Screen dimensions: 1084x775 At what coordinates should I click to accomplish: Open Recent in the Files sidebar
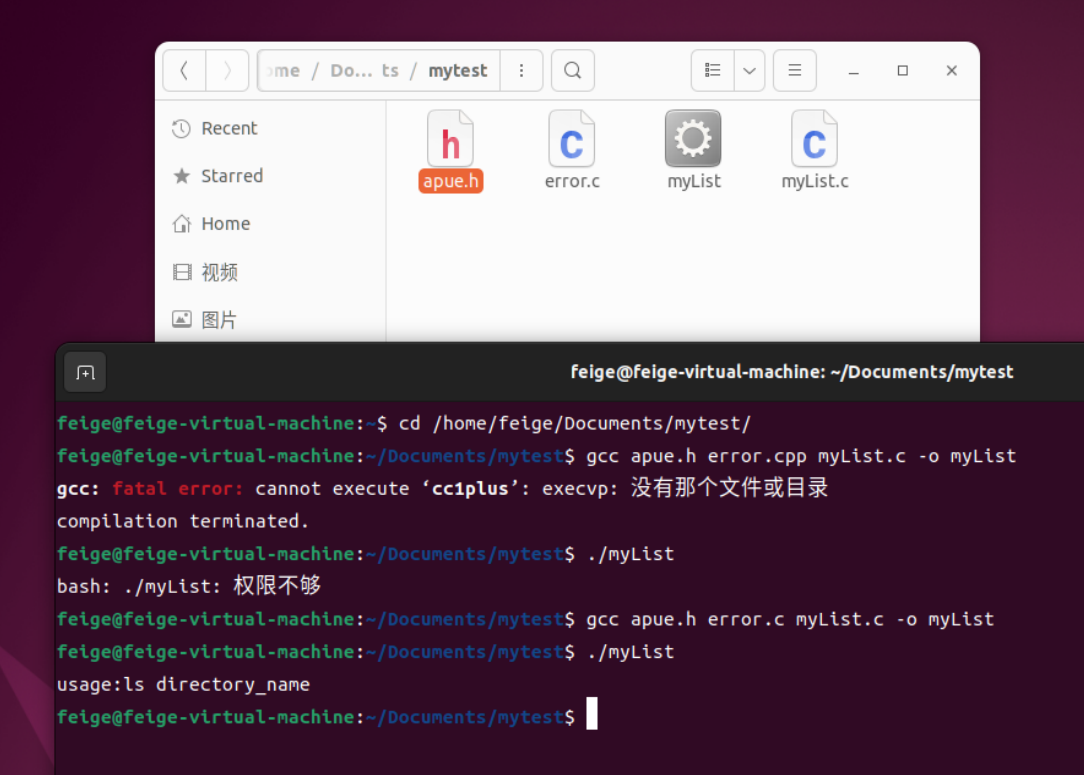pyautogui.click(x=270, y=129)
